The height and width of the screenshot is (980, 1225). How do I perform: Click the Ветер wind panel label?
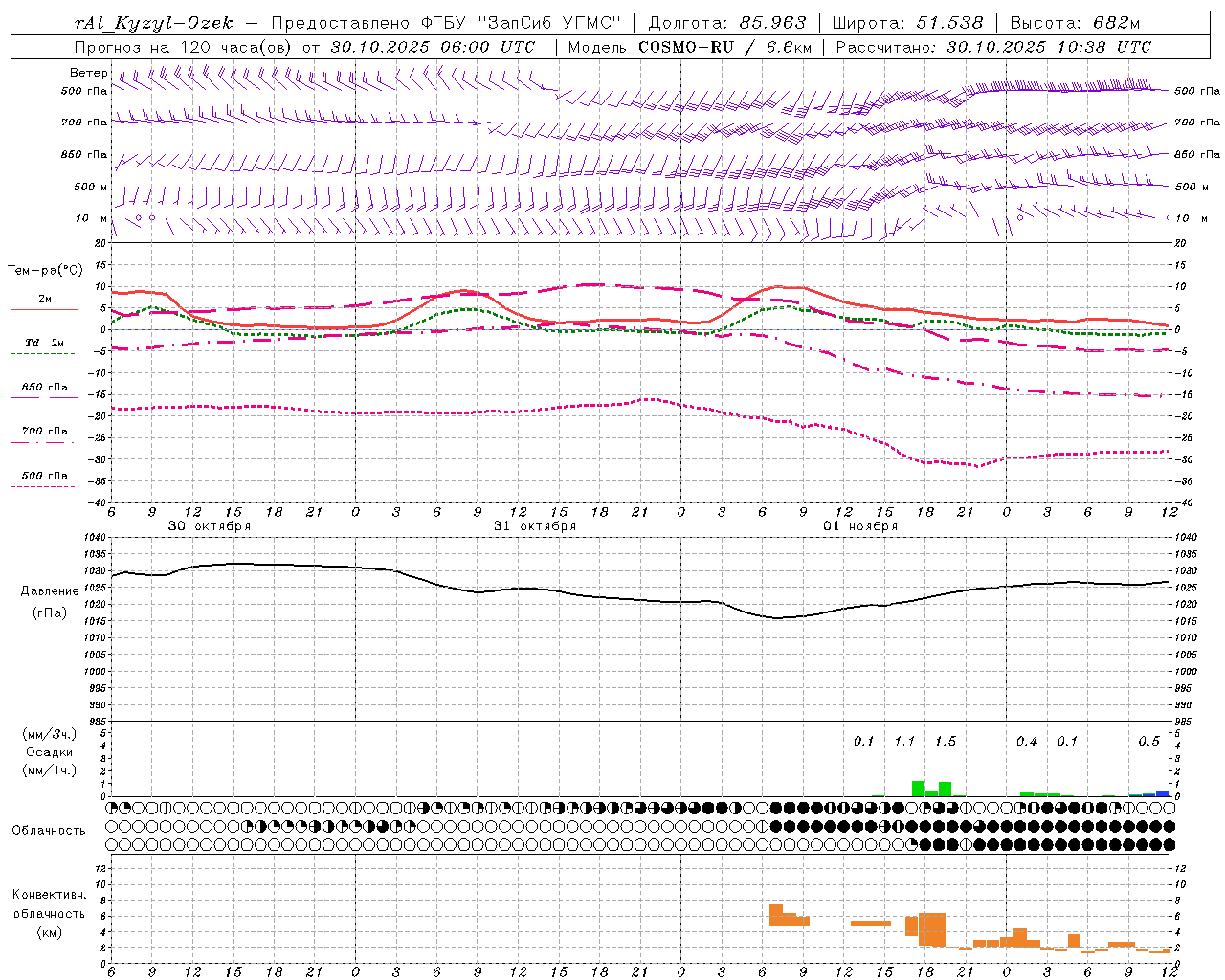[89, 73]
